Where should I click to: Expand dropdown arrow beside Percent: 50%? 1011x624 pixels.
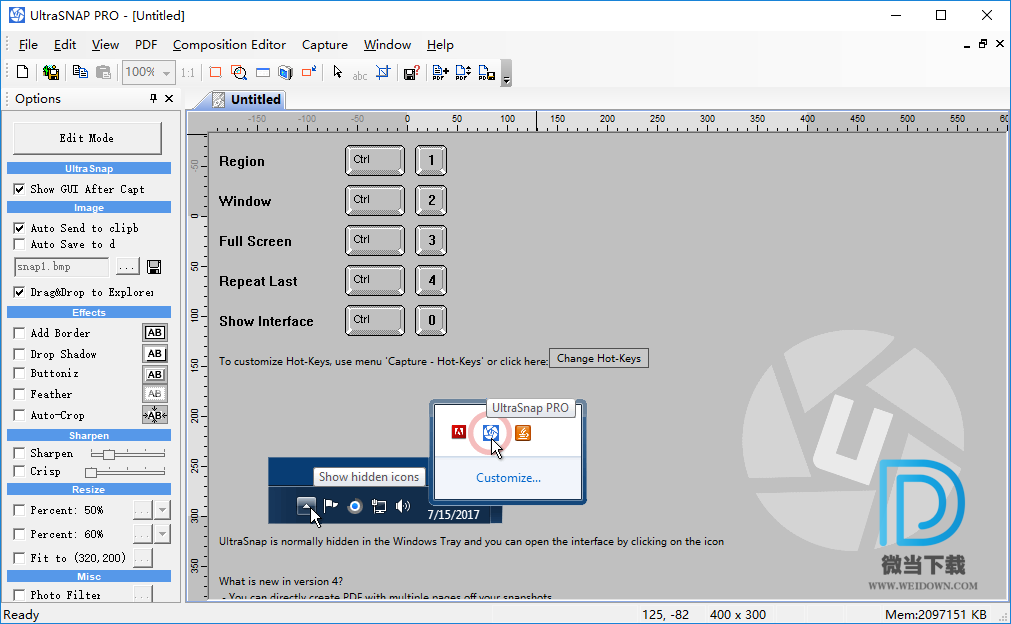click(x=162, y=510)
